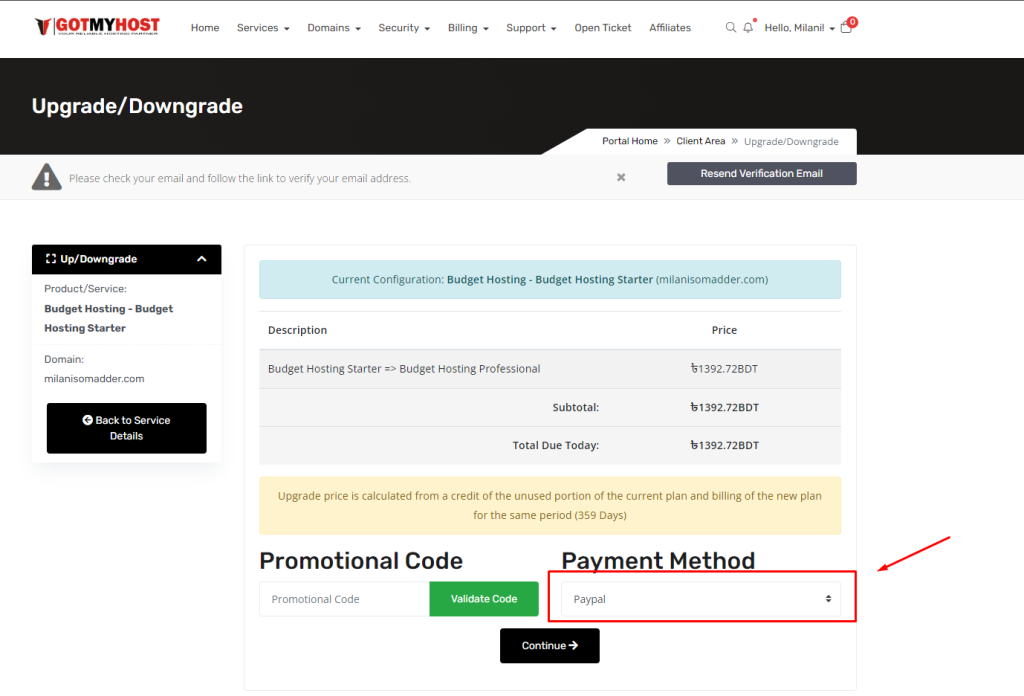Expand the Domains menu

(334, 28)
